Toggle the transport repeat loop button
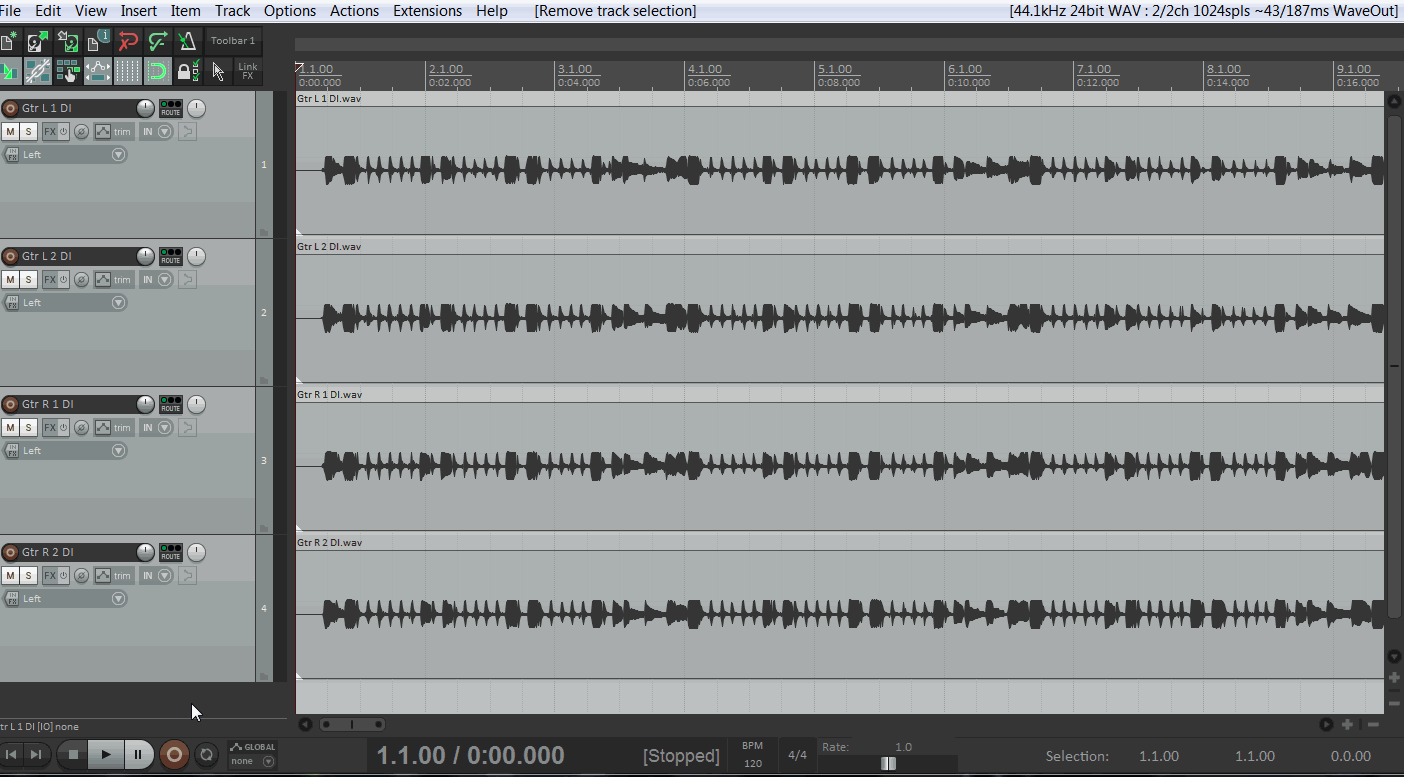 206,755
